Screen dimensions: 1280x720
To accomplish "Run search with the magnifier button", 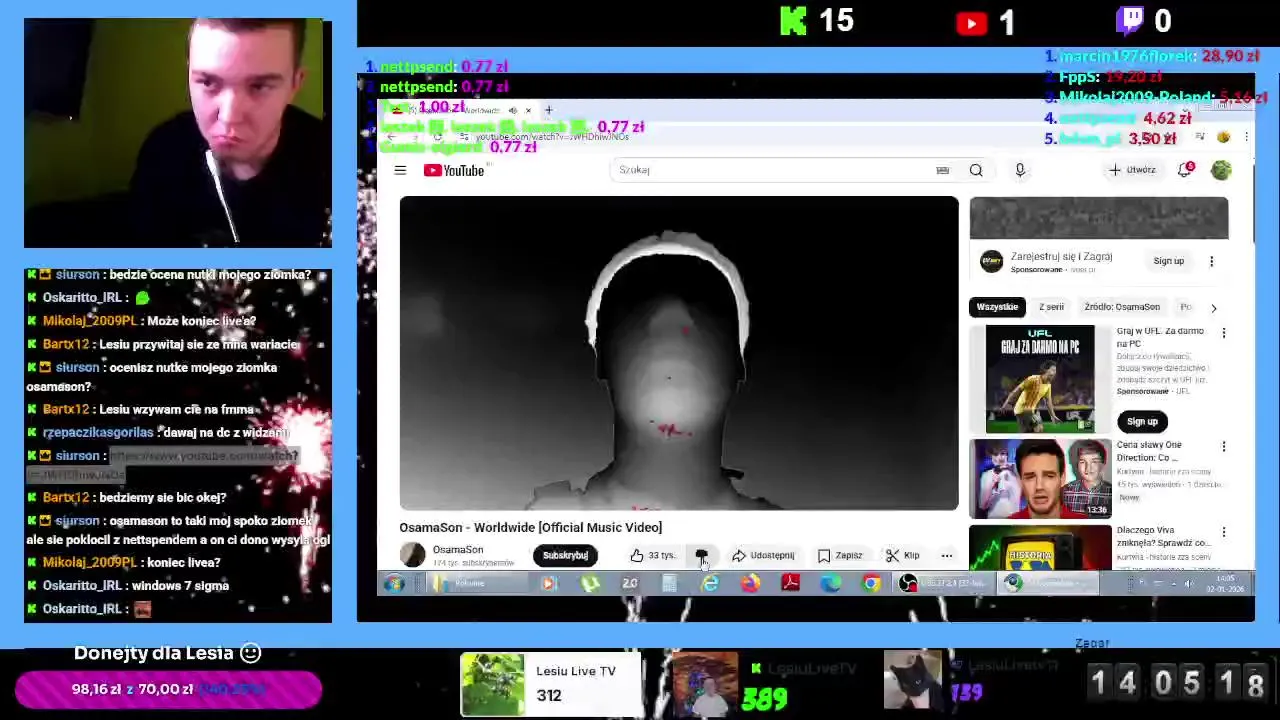I will (x=976, y=170).
